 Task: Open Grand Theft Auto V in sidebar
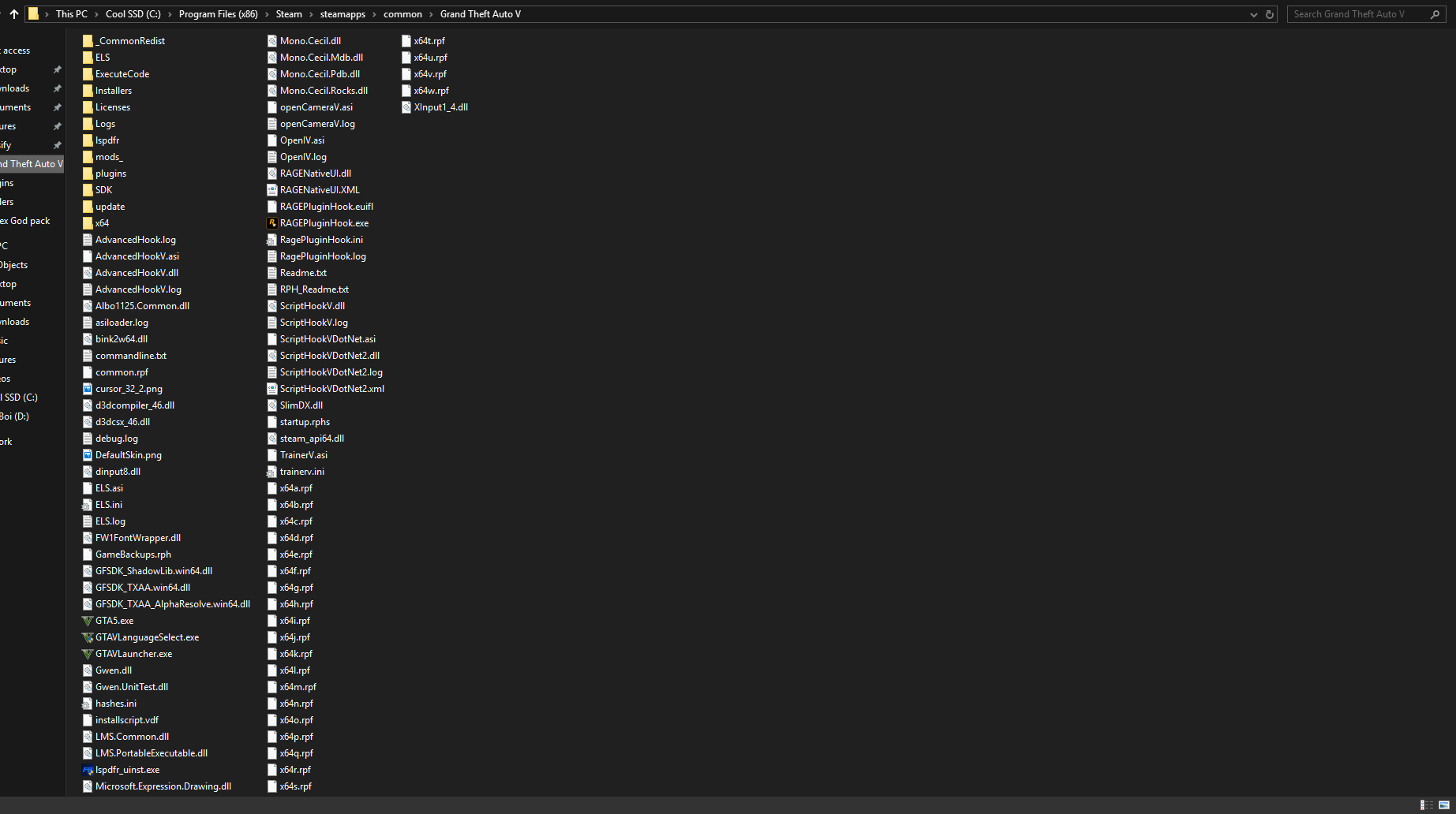click(x=32, y=164)
